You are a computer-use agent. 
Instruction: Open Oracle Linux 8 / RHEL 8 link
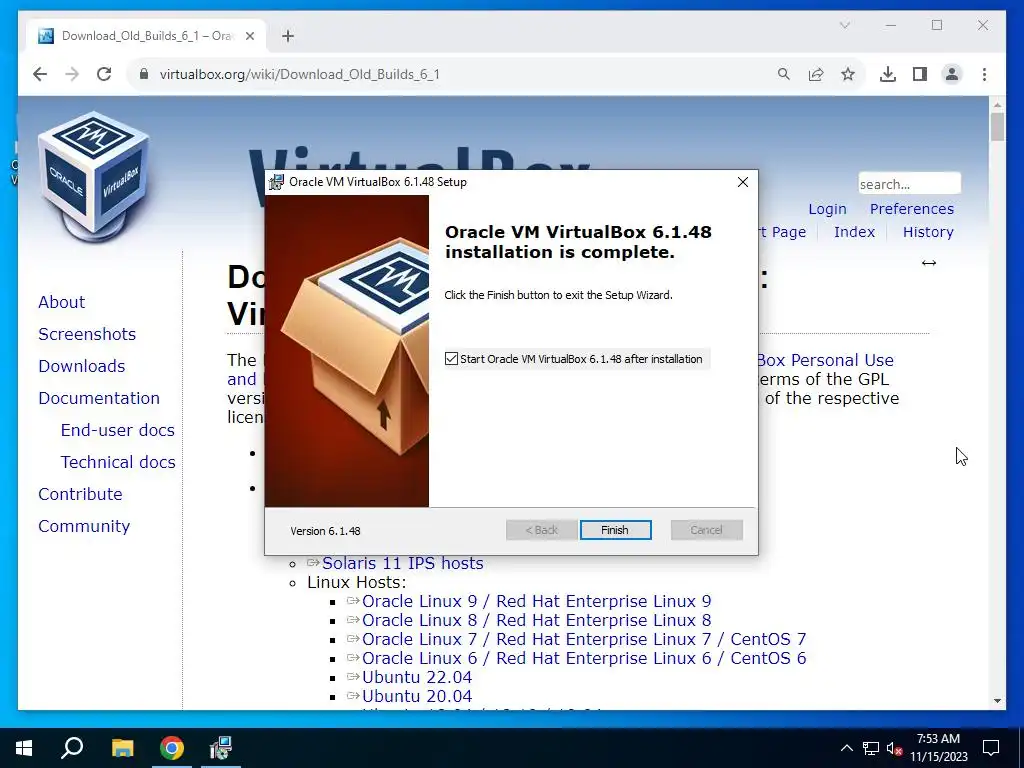[536, 620]
